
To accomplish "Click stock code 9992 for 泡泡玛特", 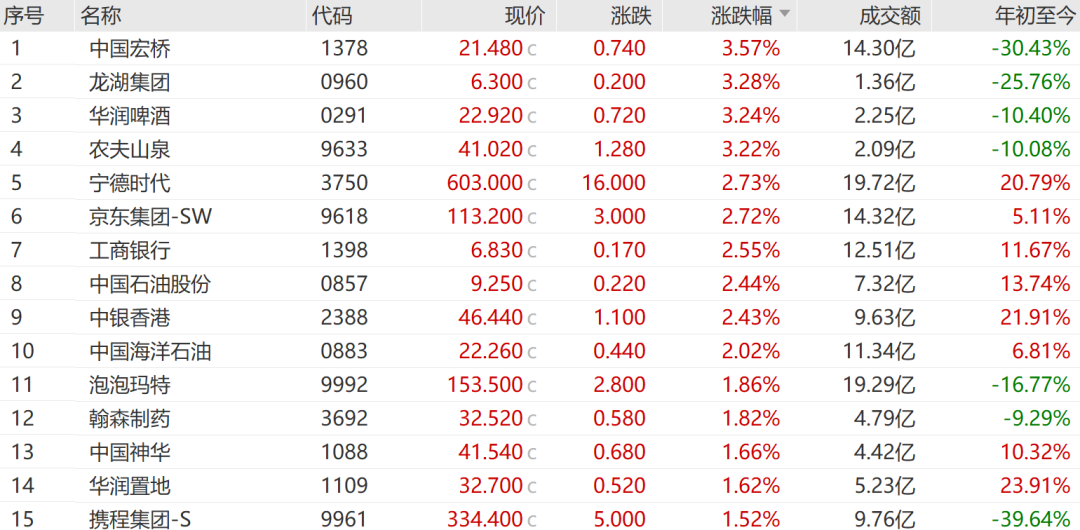I will point(344,385).
